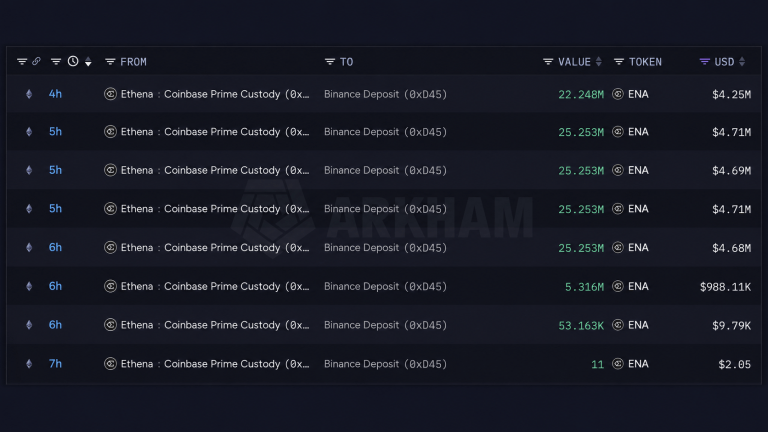Click ENA token icon in 5.316M row
The image size is (768, 432).
tap(618, 287)
